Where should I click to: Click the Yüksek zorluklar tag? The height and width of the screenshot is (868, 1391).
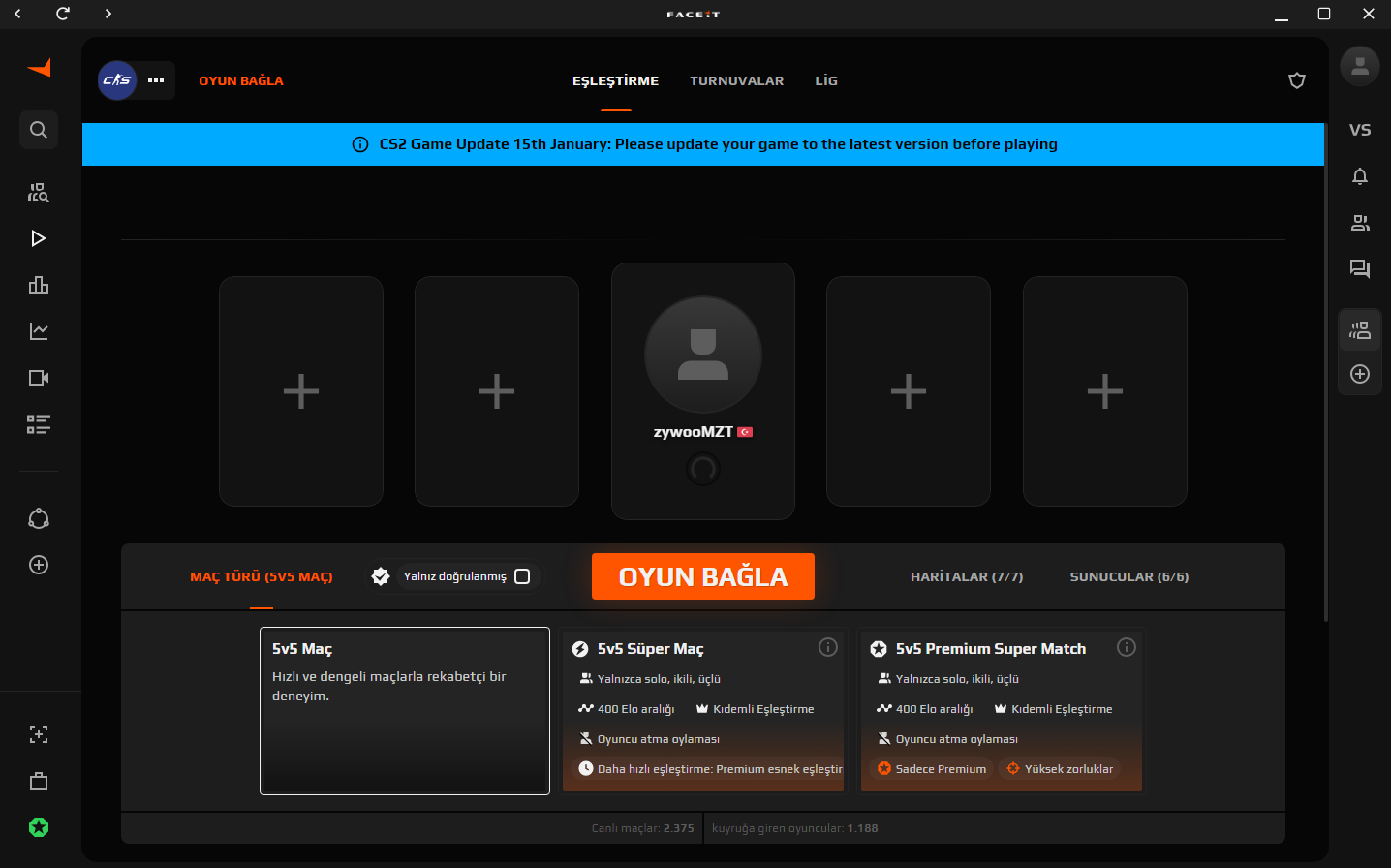[x=1060, y=769]
